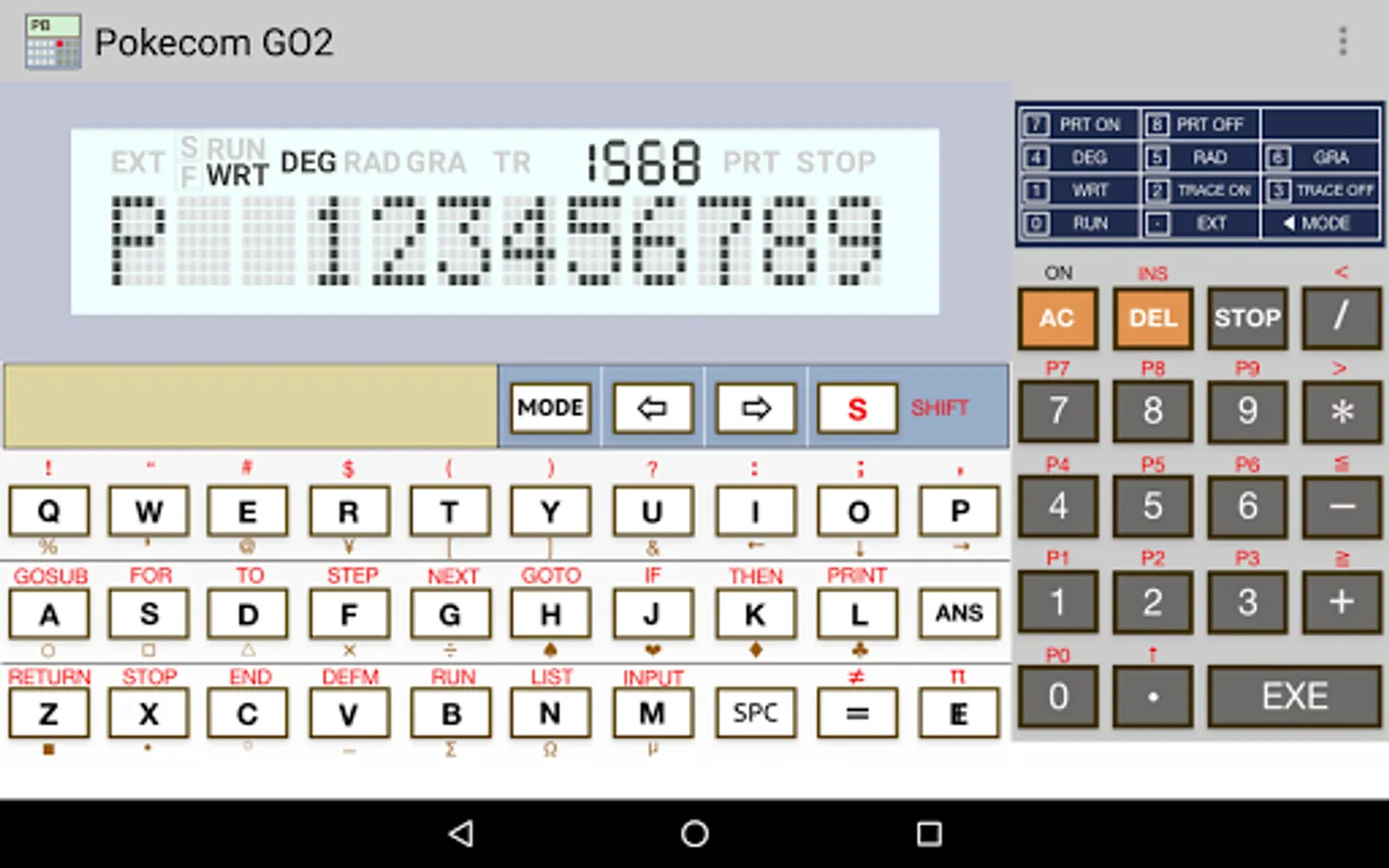Tap the ANS key
Screen dimensions: 1389x868
pyautogui.click(x=959, y=613)
